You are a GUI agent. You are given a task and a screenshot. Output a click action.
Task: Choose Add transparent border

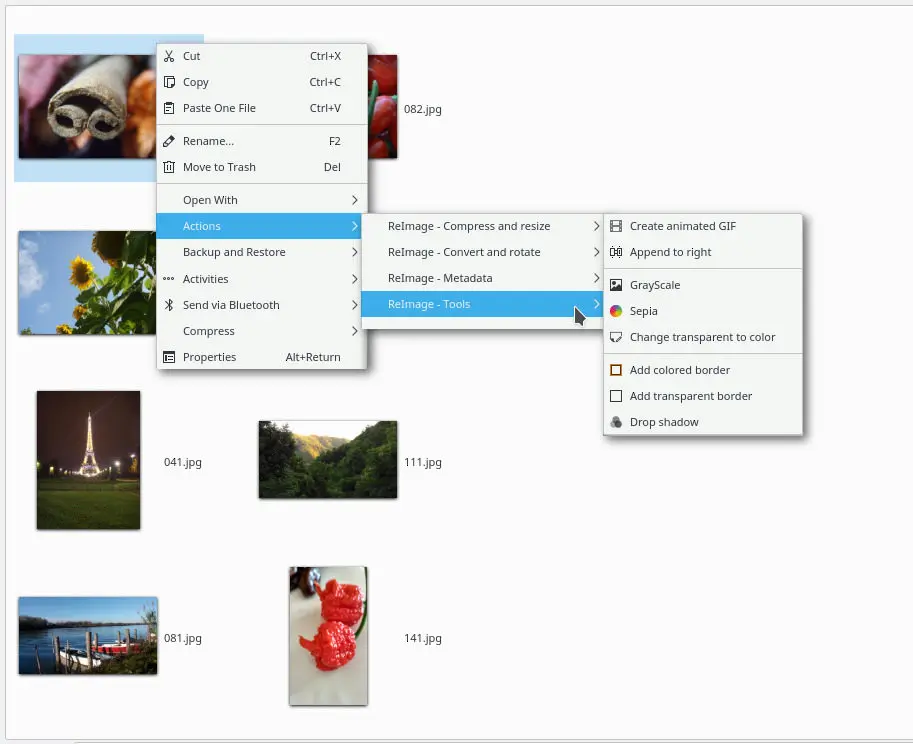pos(703,396)
